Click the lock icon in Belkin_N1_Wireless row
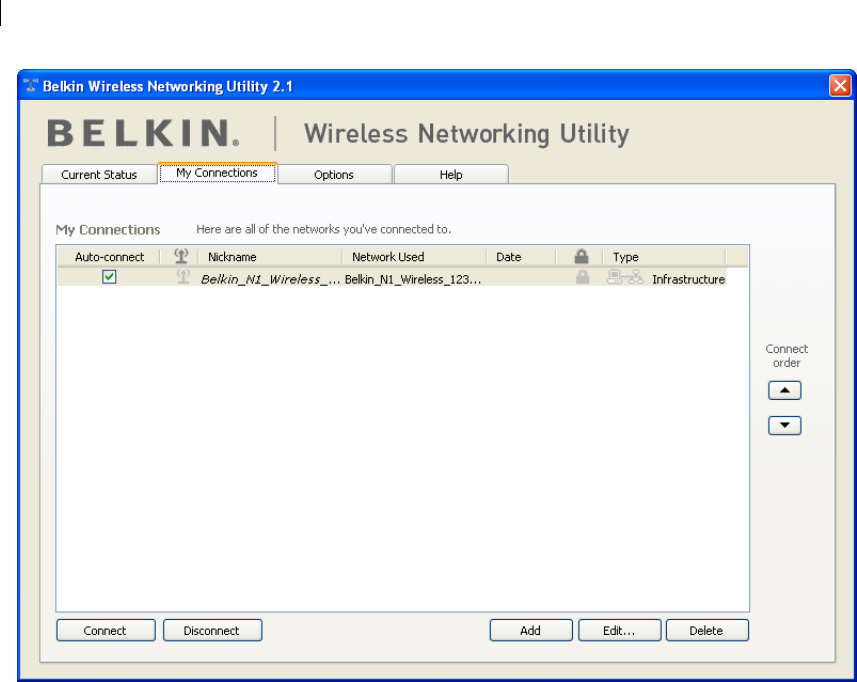857x682 pixels. click(x=582, y=277)
